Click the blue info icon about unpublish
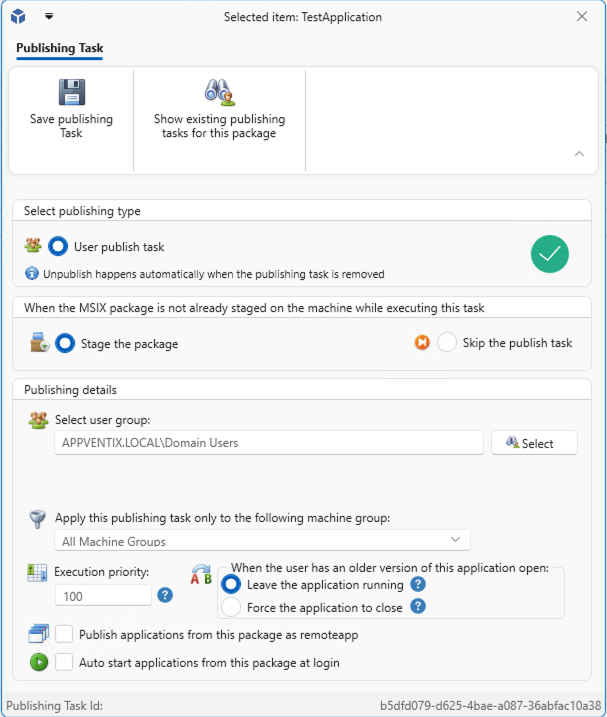Screen dimensions: 607x717 (x=33, y=273)
